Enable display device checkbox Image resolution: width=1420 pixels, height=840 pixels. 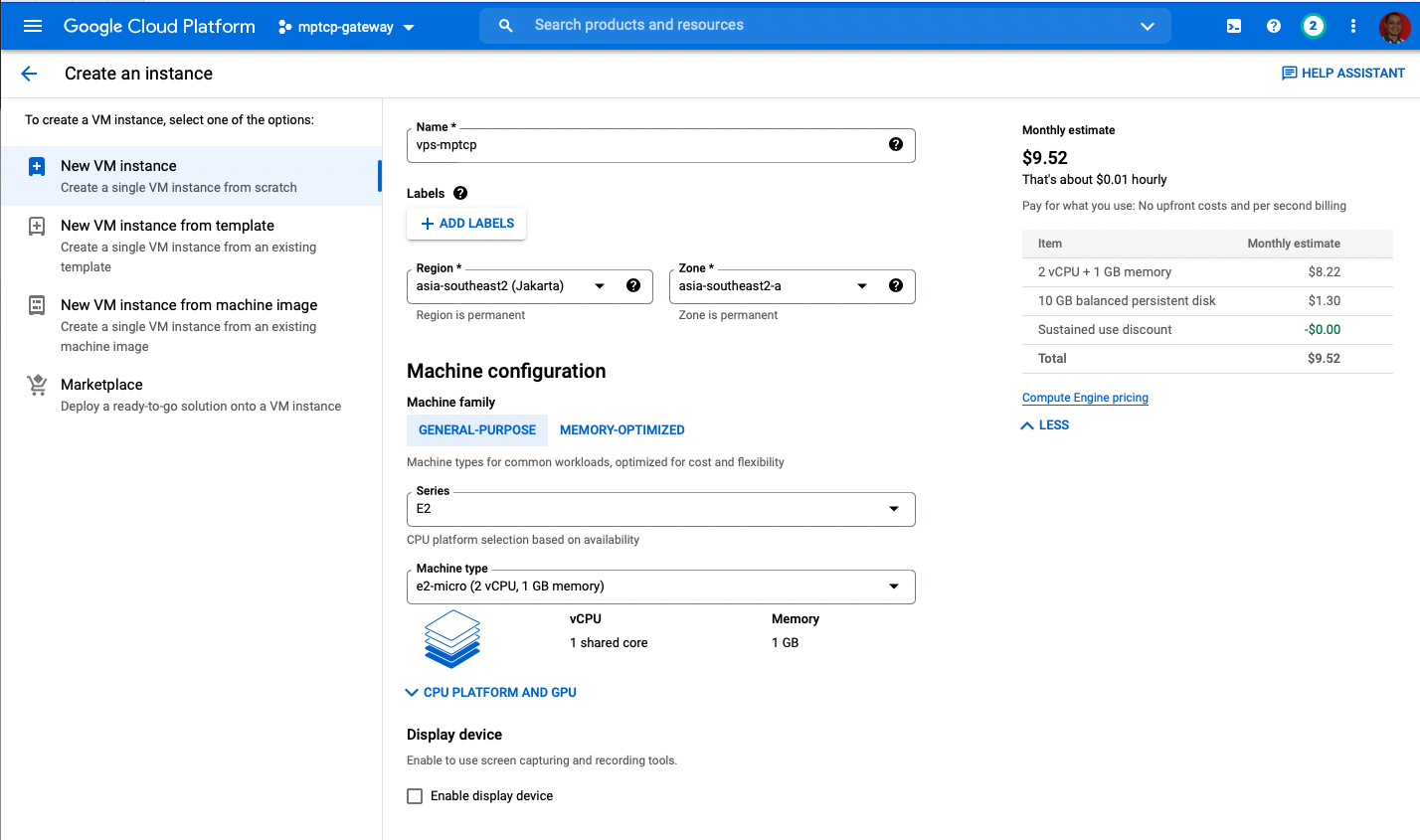point(415,796)
